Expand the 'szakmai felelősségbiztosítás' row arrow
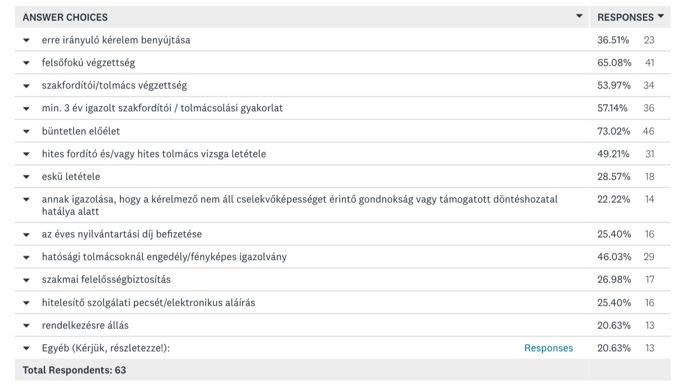Image resolution: width=692 pixels, height=384 pixels. point(26,280)
